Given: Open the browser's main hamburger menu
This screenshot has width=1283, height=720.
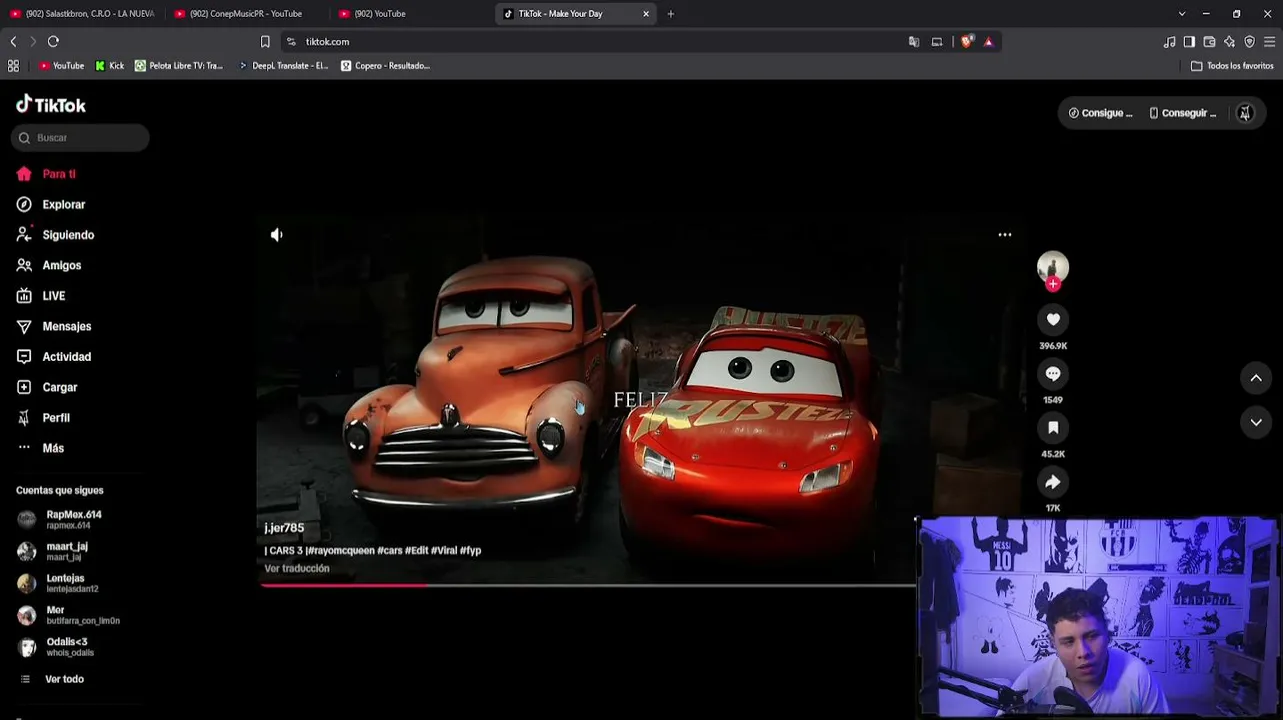Looking at the screenshot, I should [1269, 42].
